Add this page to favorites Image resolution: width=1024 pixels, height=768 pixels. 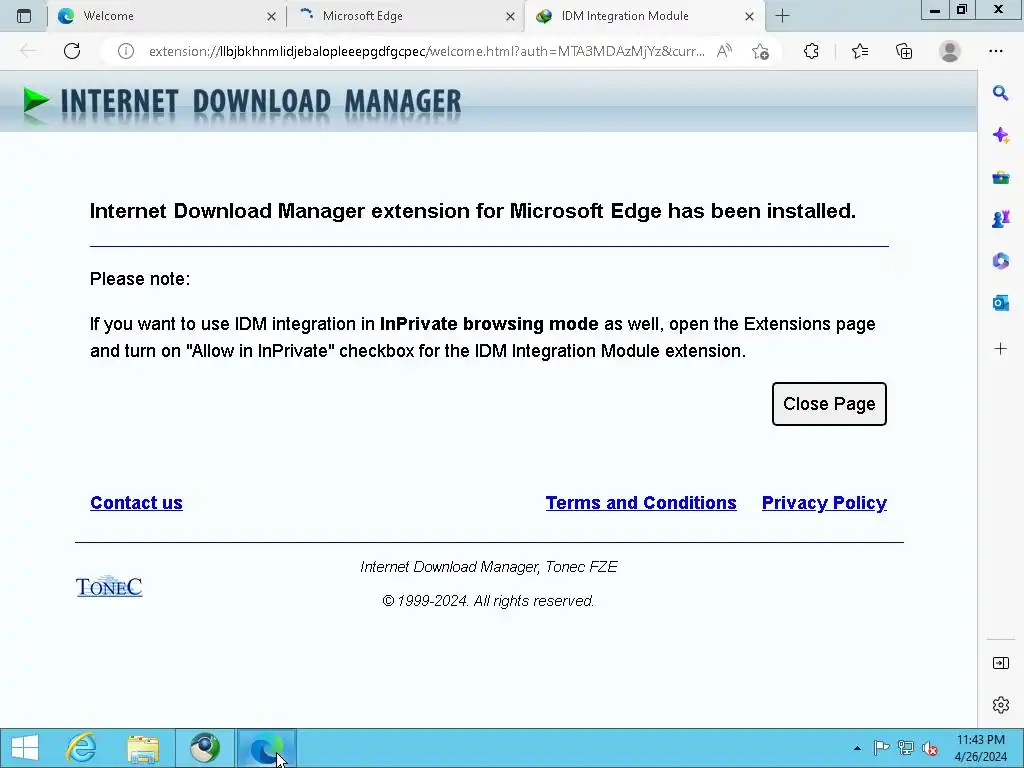[760, 51]
